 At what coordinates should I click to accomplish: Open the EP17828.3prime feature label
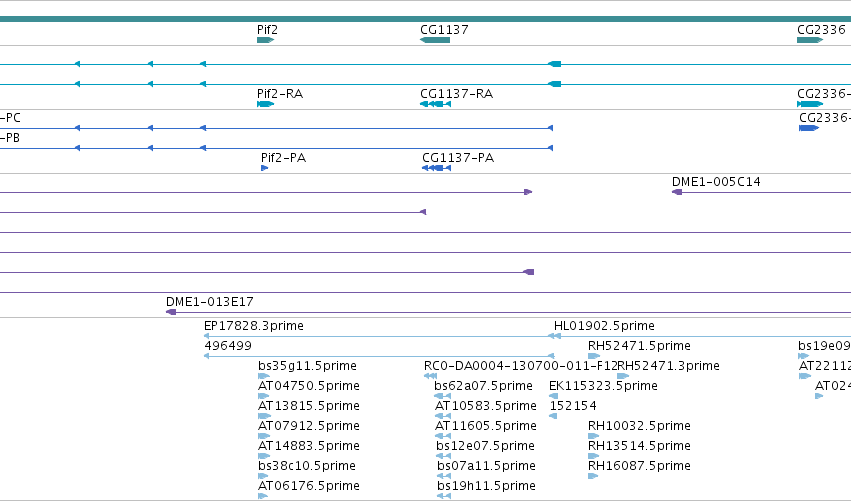253,326
